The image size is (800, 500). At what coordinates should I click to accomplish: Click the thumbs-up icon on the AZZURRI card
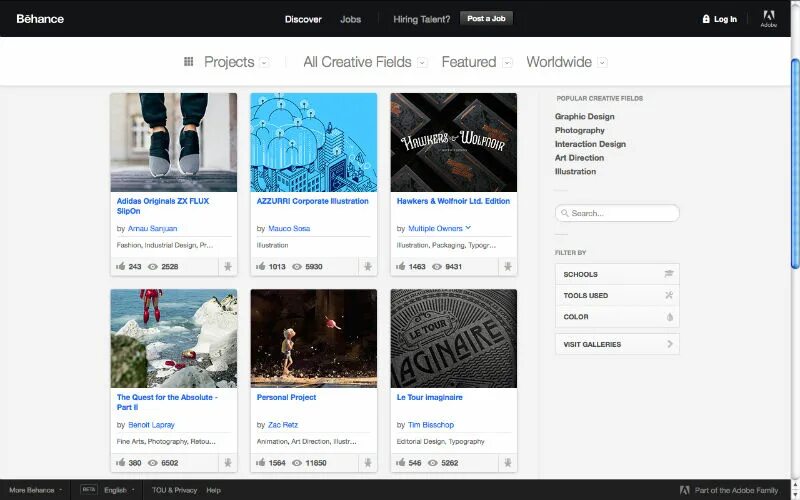[260, 266]
